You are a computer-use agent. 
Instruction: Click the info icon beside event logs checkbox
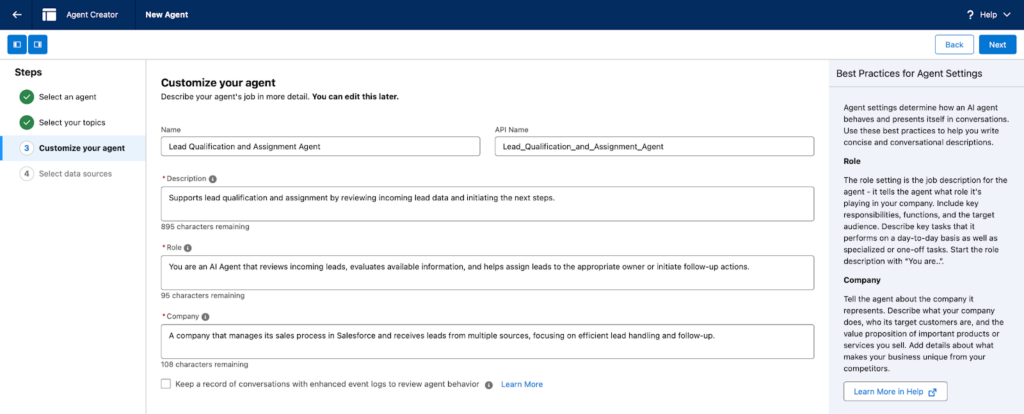point(489,384)
